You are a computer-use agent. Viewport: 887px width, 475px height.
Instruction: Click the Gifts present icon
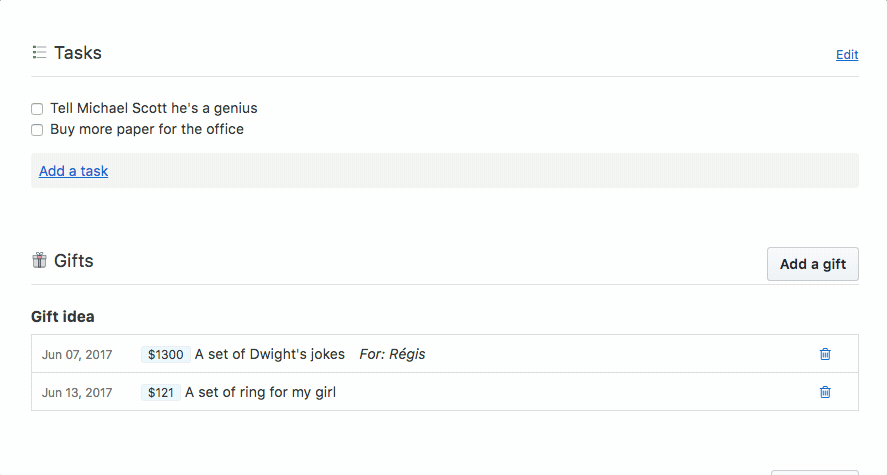coord(39,260)
